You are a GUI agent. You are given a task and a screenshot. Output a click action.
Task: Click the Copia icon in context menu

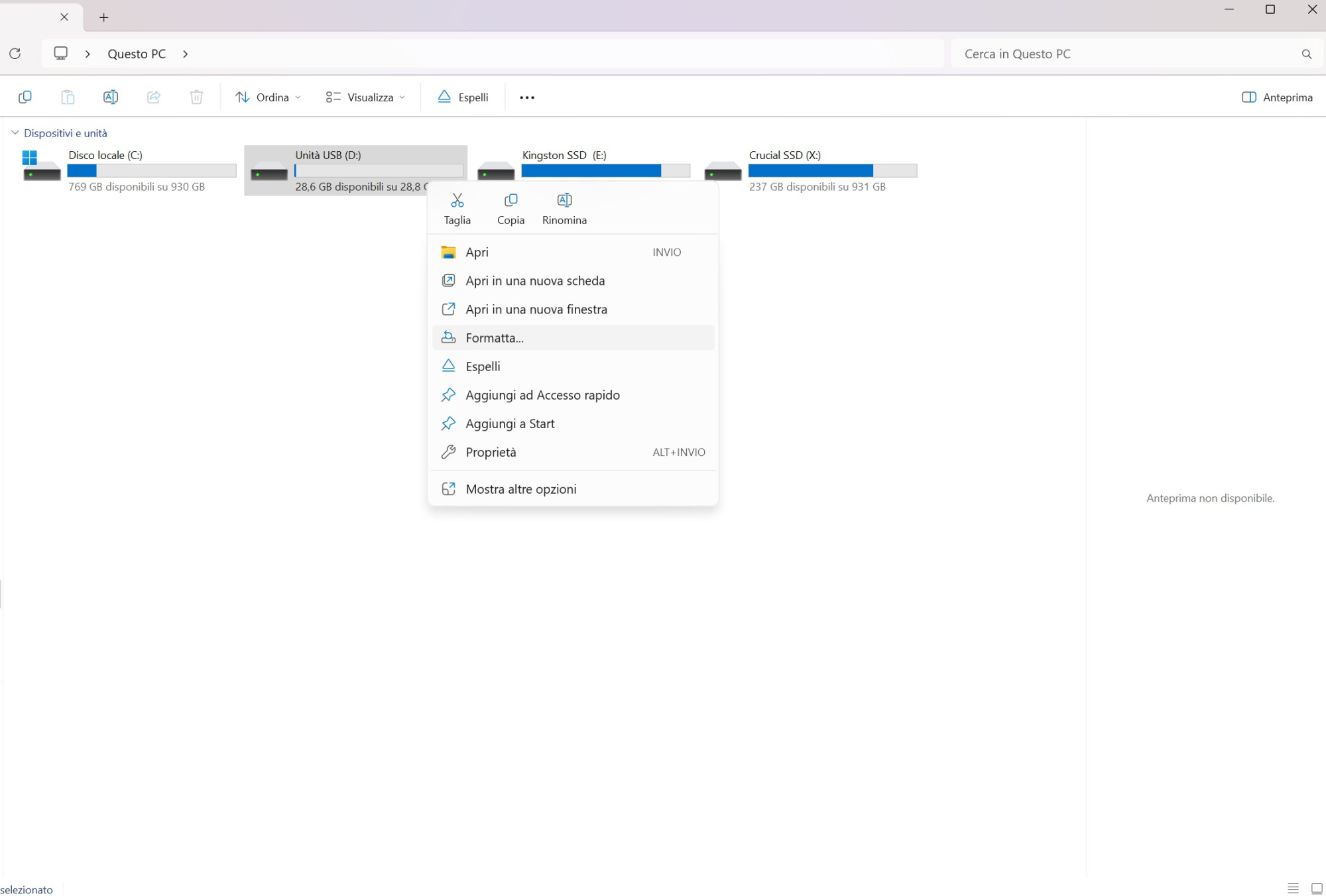(x=511, y=200)
